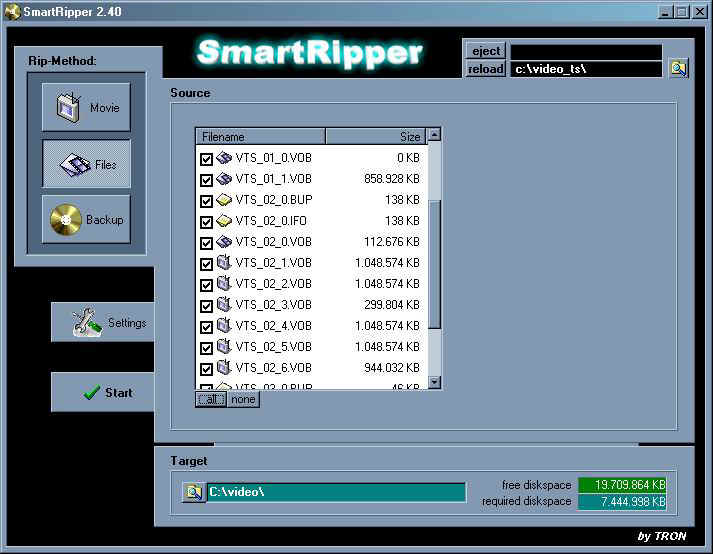Select the Backup rip method
This screenshot has height=554, width=713.
(x=86, y=219)
